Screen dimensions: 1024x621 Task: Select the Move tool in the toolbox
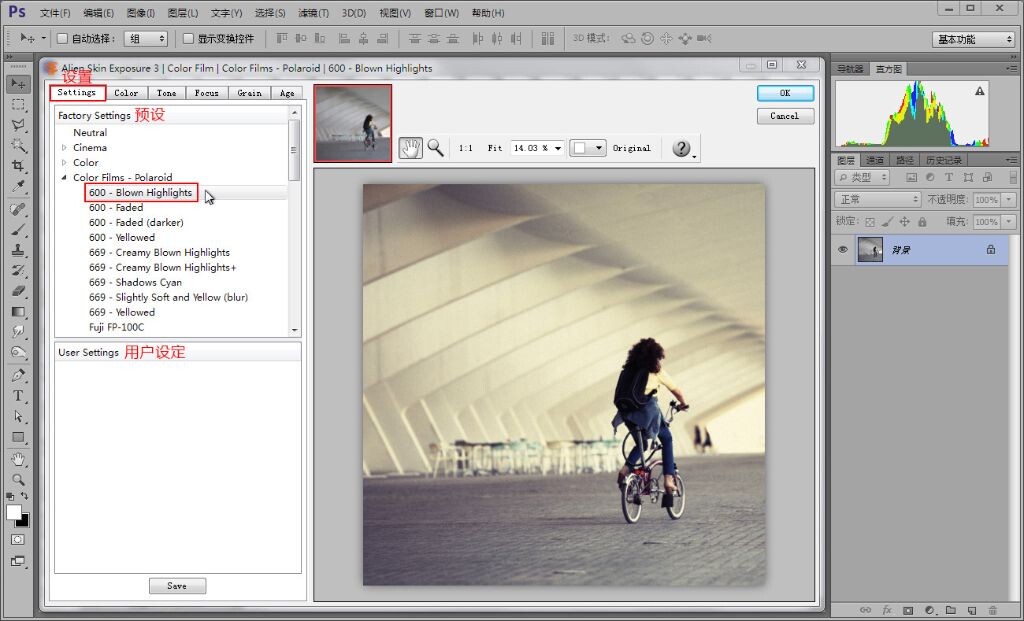(18, 84)
